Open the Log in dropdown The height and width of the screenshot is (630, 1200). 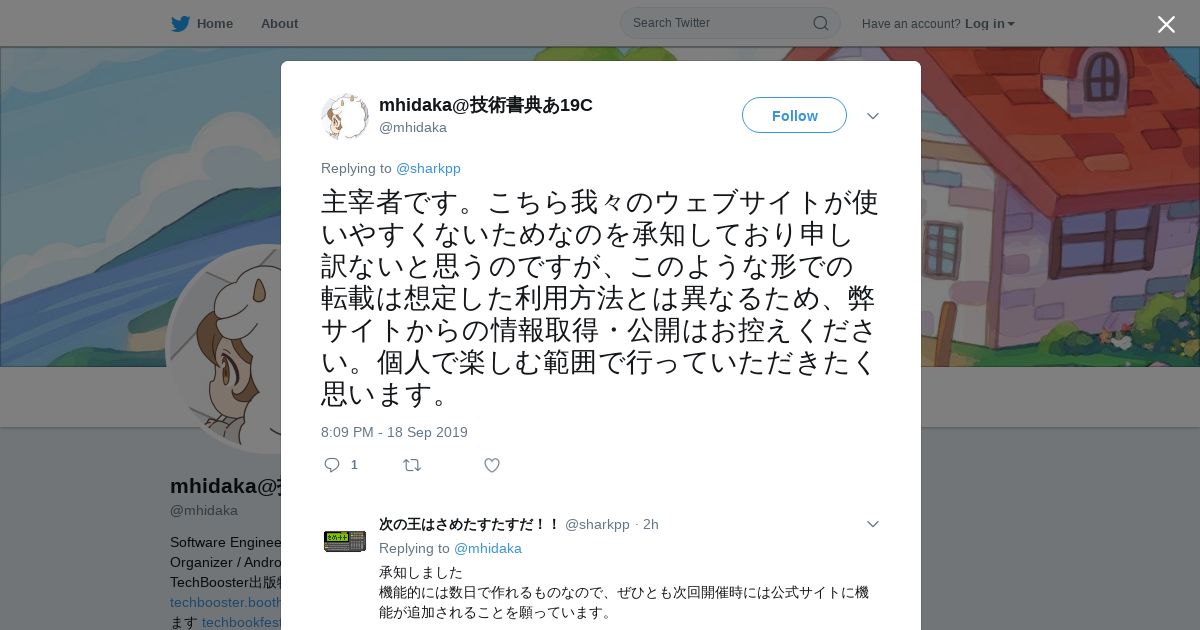point(990,23)
